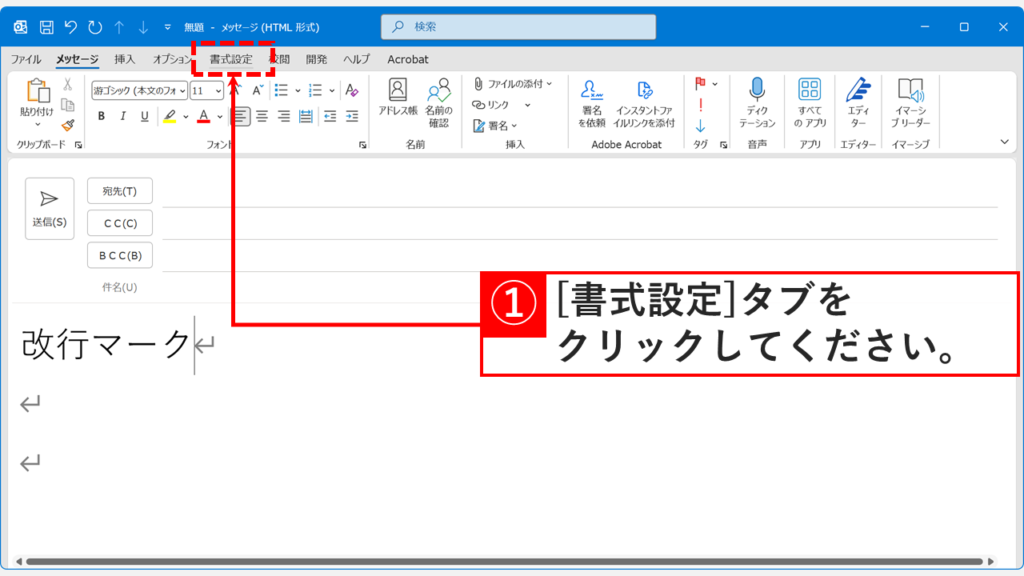Open the font size dropdown

coord(218,90)
